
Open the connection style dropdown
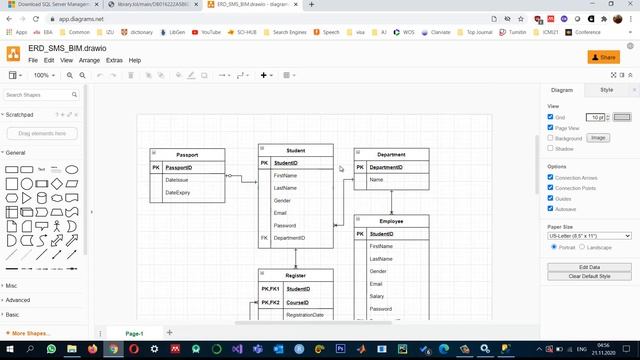tap(224, 76)
